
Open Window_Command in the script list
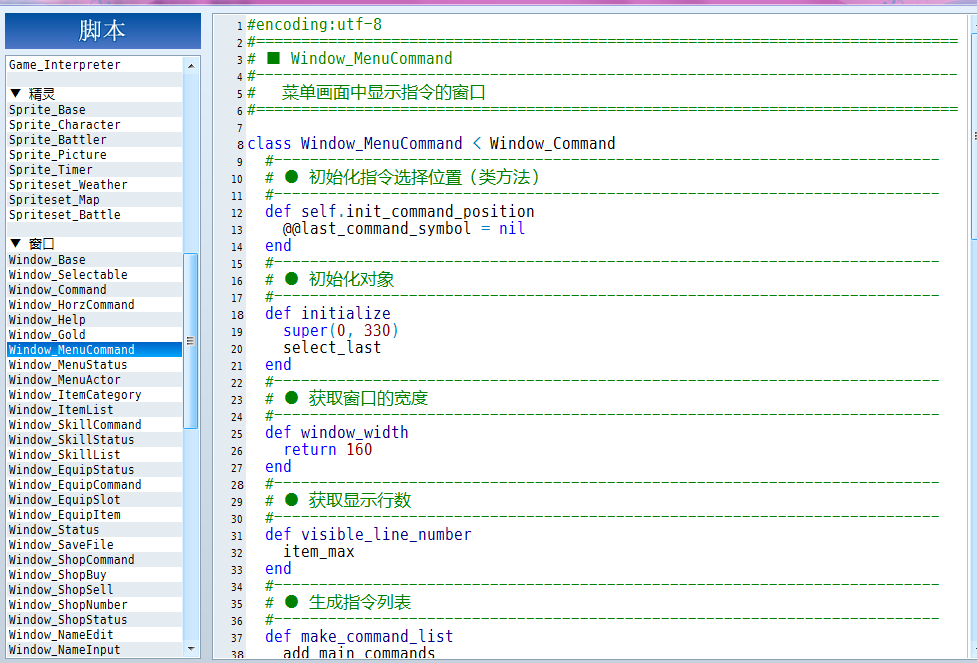pos(95,290)
